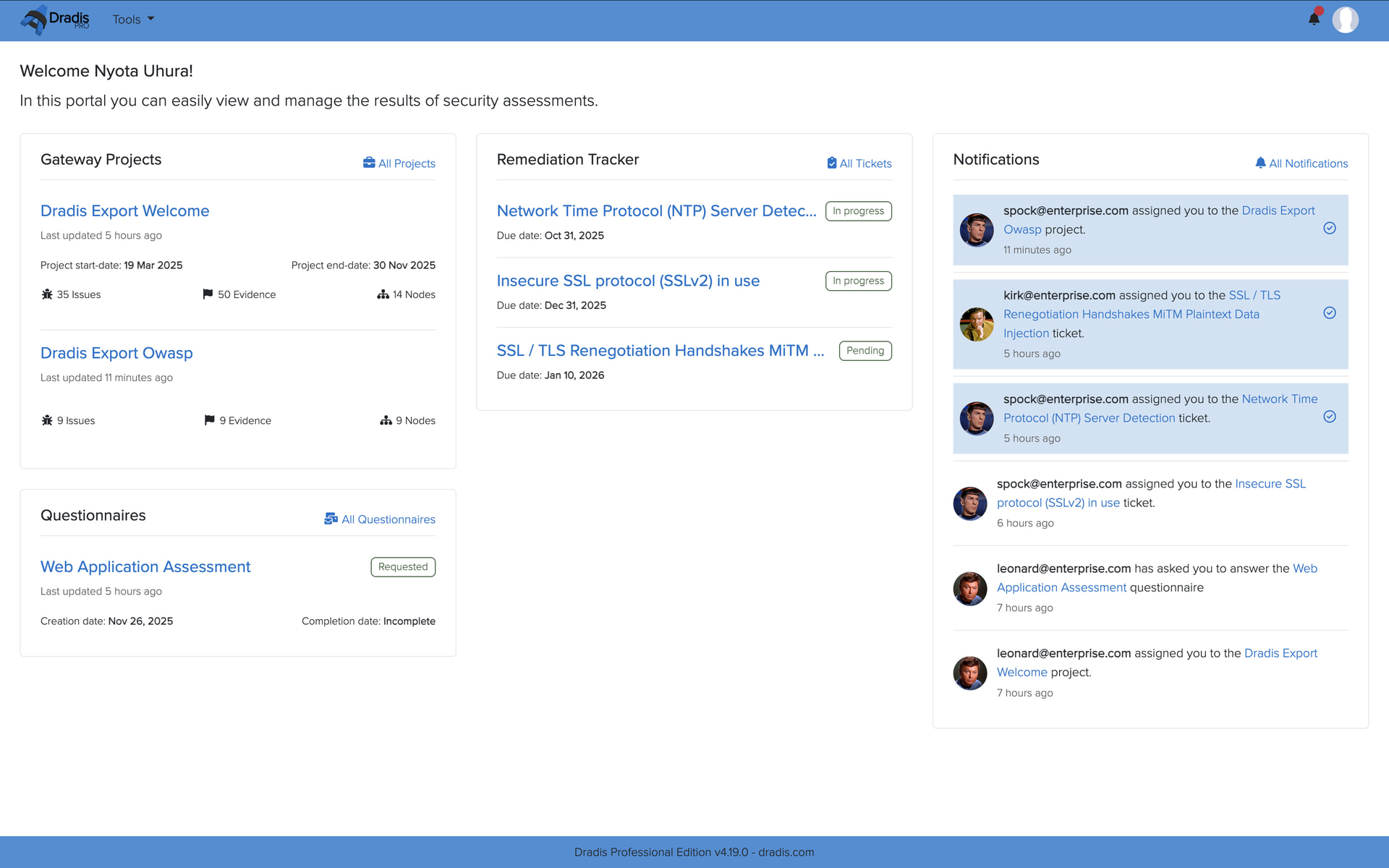Click the Pending status badge

click(x=865, y=351)
